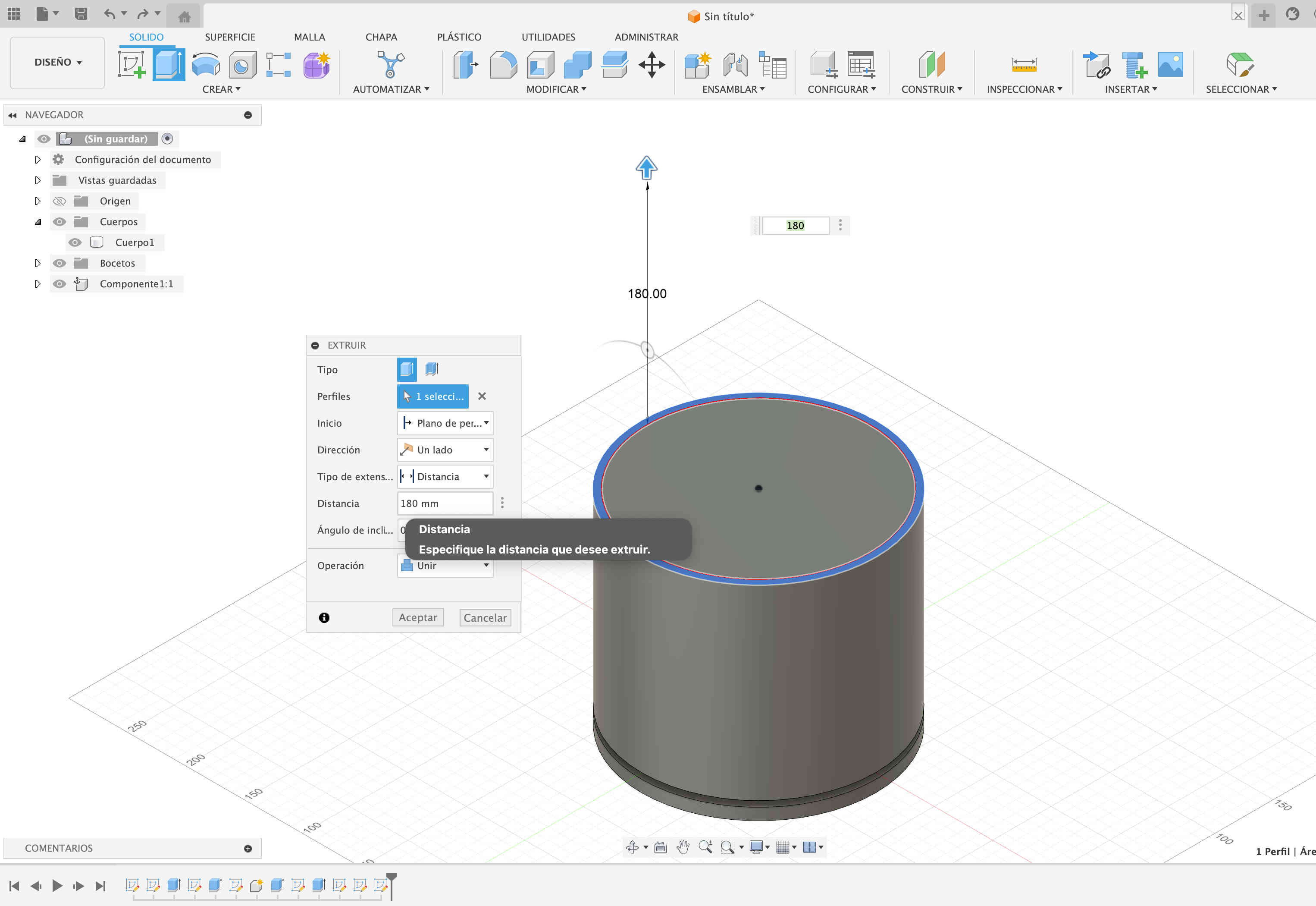
Task: Choose the solid extrude type icon
Action: pyautogui.click(x=407, y=370)
